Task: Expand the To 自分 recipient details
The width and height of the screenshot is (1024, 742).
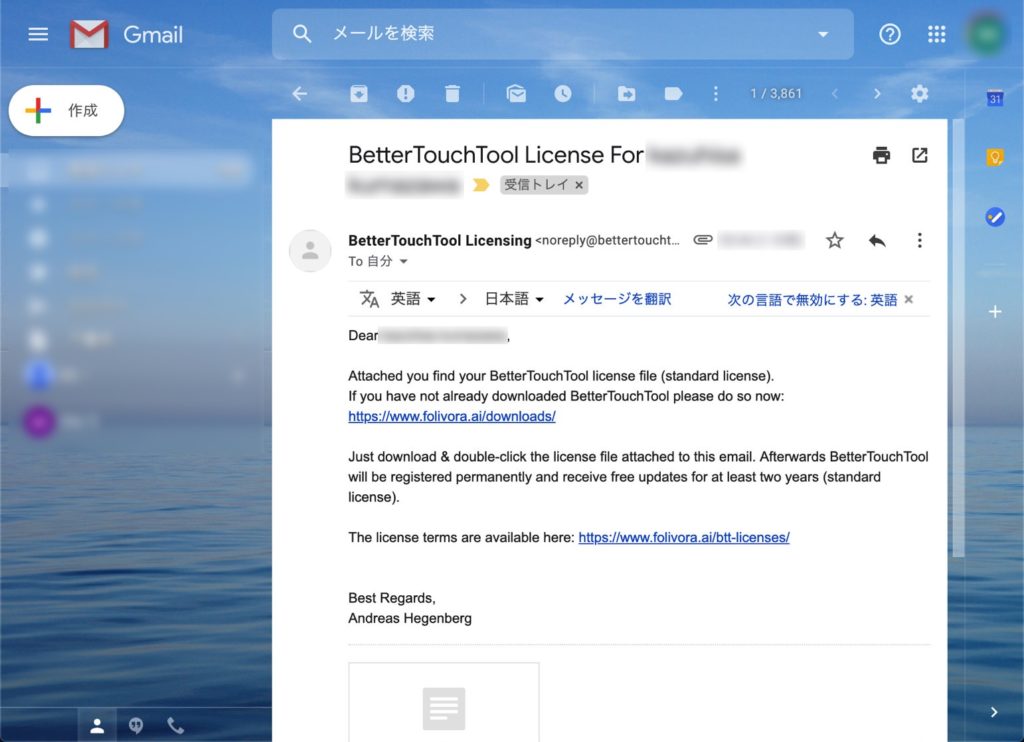Action: (x=404, y=261)
